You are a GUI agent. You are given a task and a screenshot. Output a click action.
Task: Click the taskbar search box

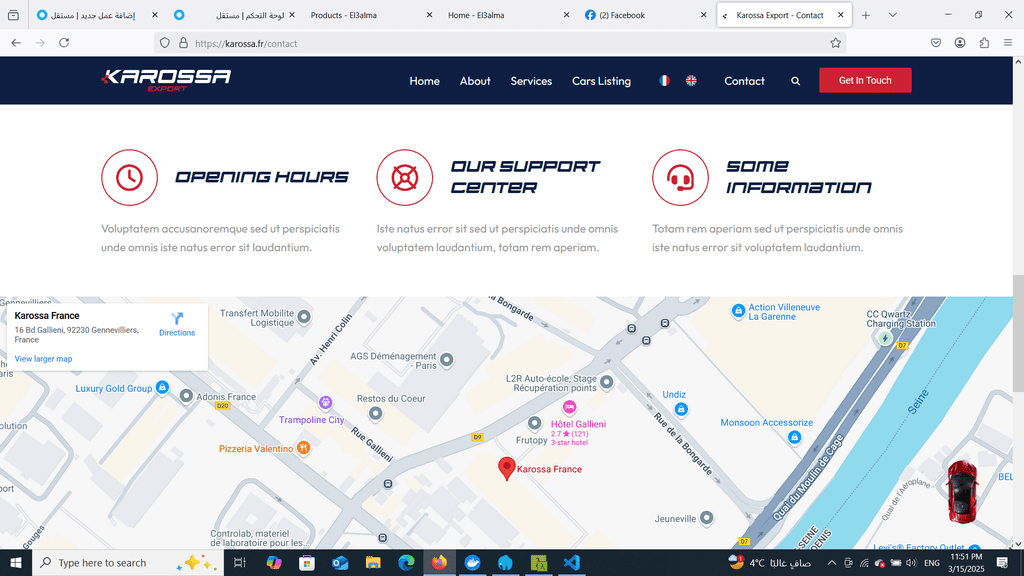128,562
